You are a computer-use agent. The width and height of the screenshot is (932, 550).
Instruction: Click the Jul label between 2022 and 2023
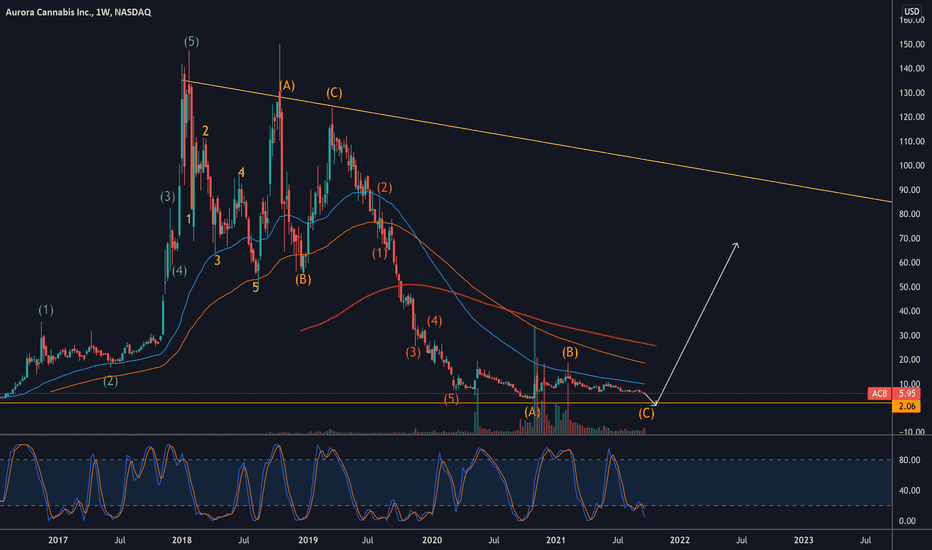(742, 540)
